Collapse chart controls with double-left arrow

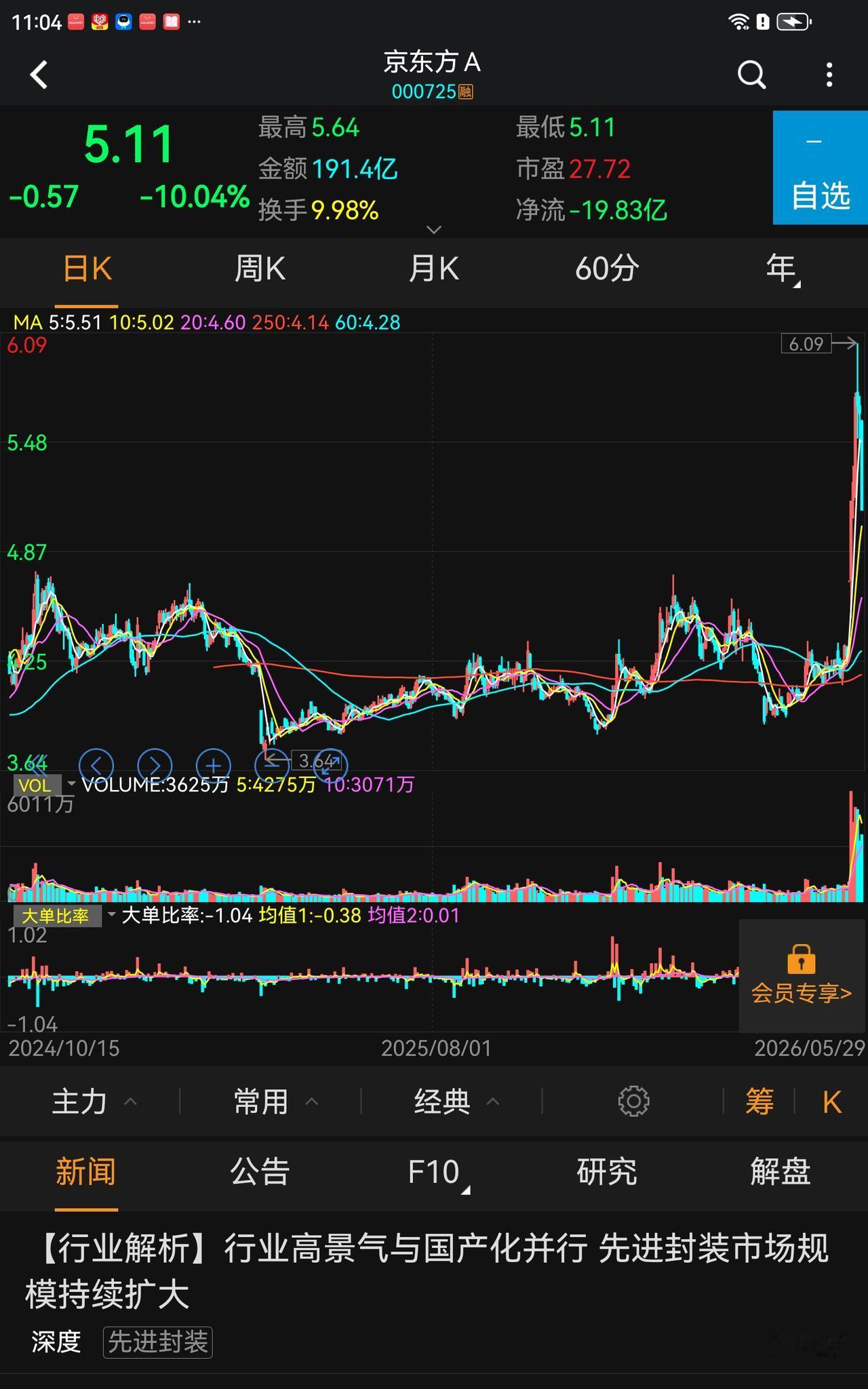point(37,764)
